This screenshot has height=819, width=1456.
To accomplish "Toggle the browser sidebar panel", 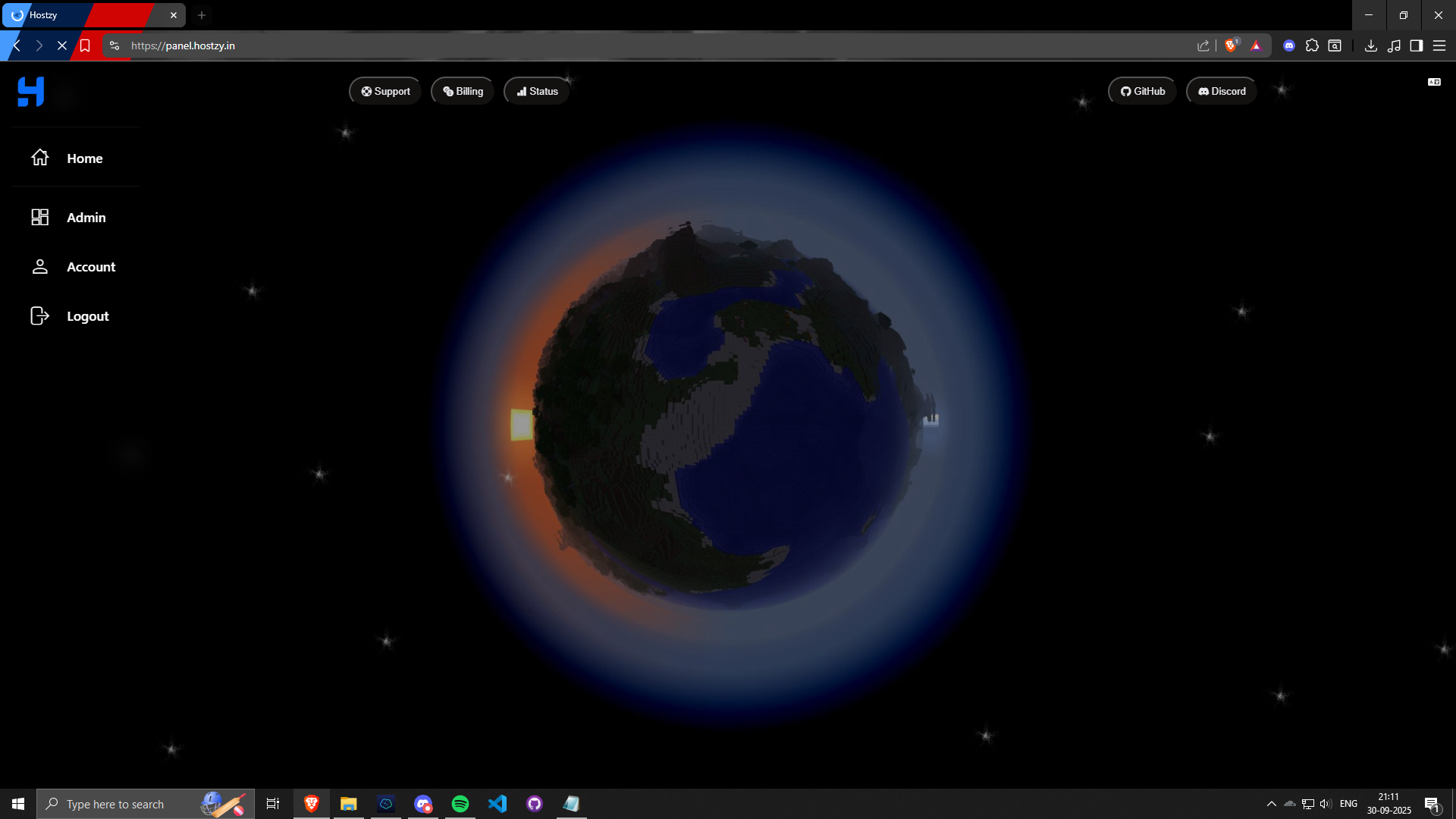I will (x=1416, y=45).
